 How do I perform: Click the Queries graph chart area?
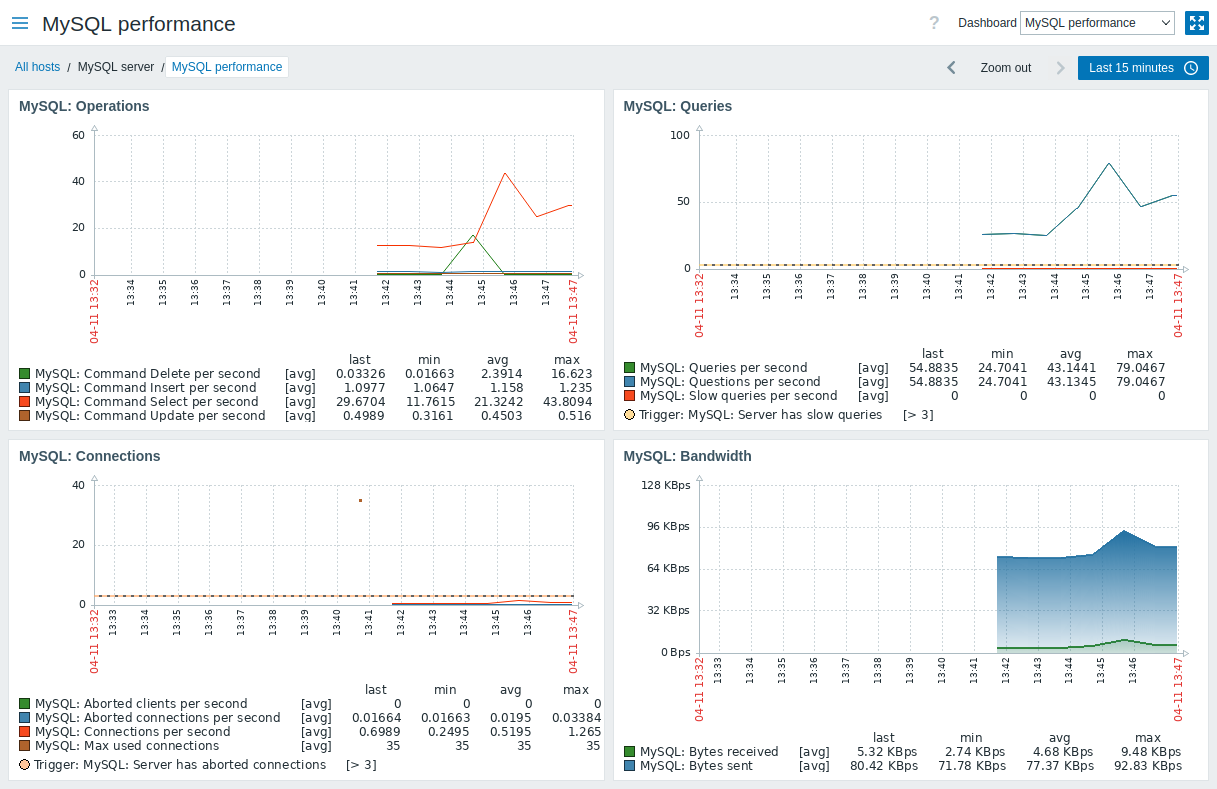coord(940,201)
